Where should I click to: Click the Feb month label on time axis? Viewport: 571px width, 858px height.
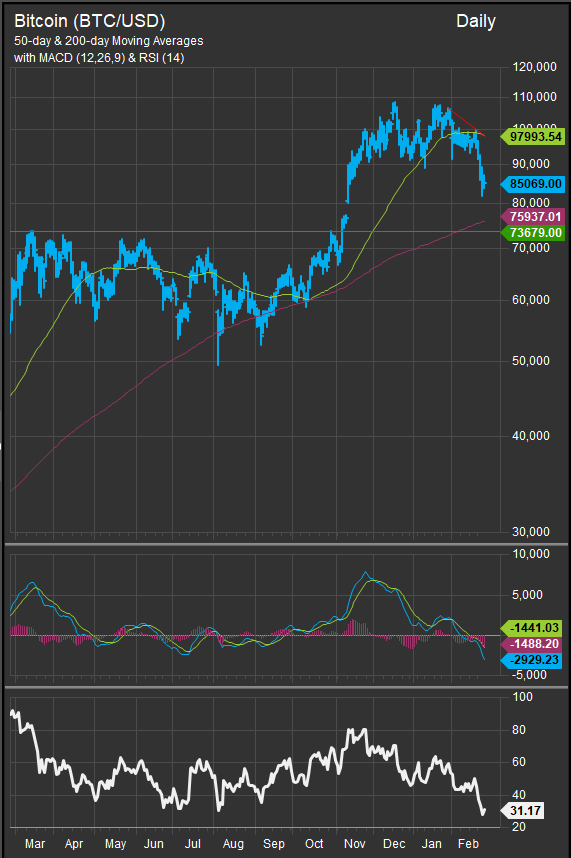point(468,844)
